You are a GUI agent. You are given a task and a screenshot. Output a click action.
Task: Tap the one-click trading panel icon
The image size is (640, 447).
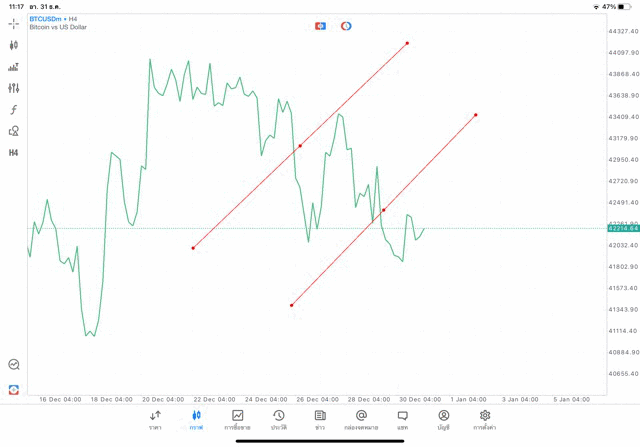(x=14, y=389)
